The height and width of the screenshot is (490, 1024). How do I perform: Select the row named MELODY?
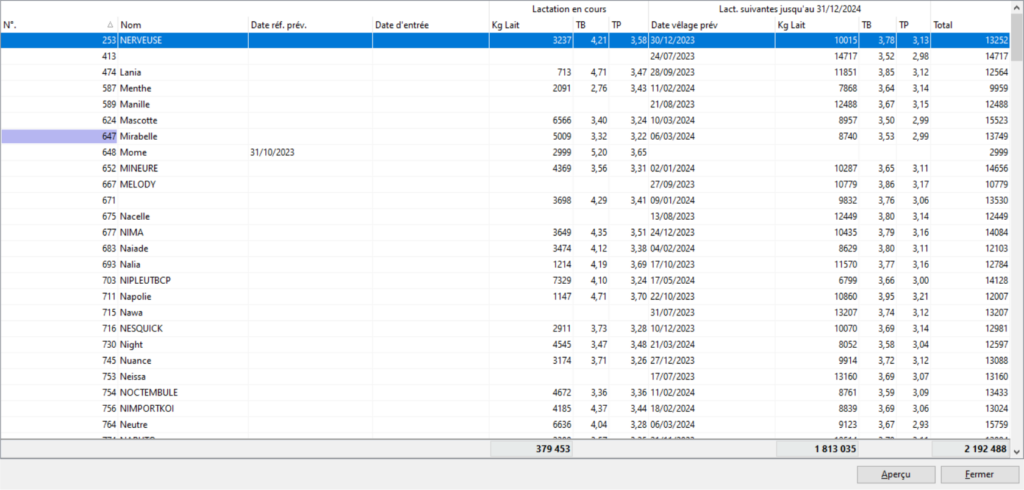[x=506, y=184]
